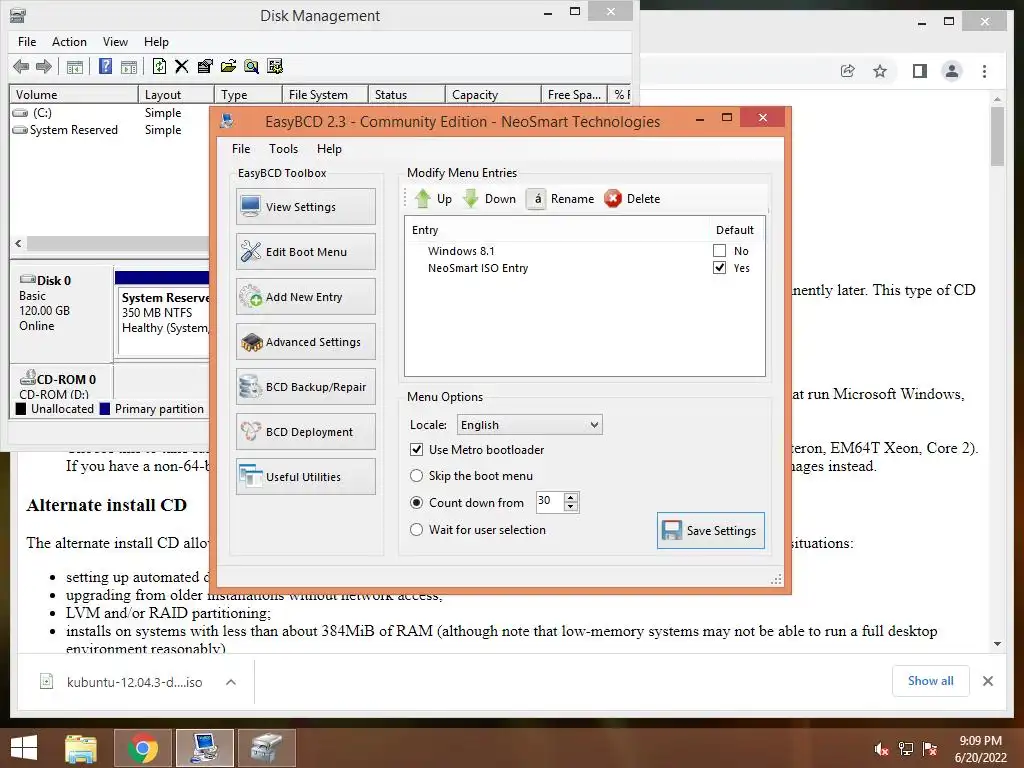Toggle Use Metro bootloader checkbox
The image size is (1024, 768).
416,449
